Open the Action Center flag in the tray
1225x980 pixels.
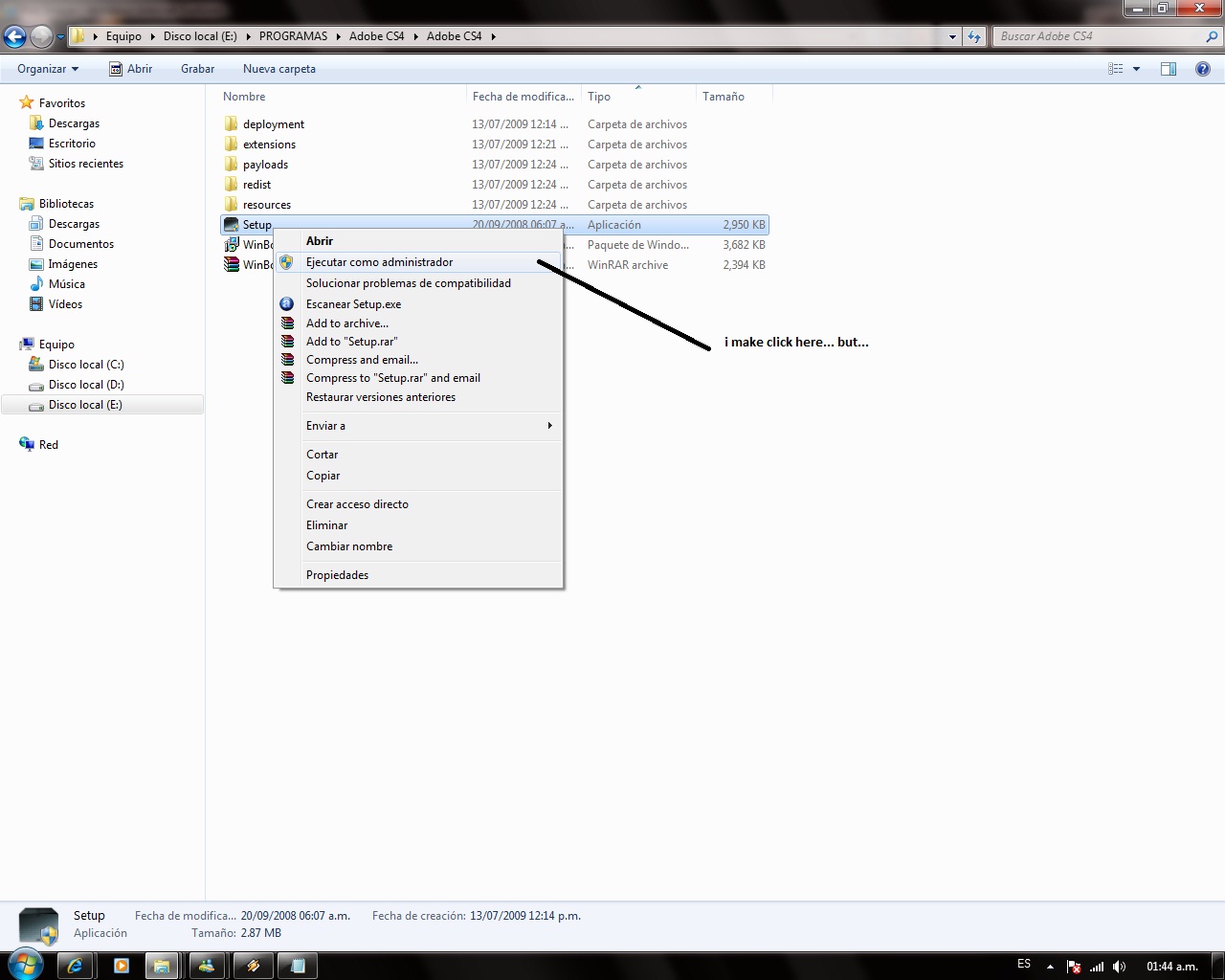click(1074, 967)
